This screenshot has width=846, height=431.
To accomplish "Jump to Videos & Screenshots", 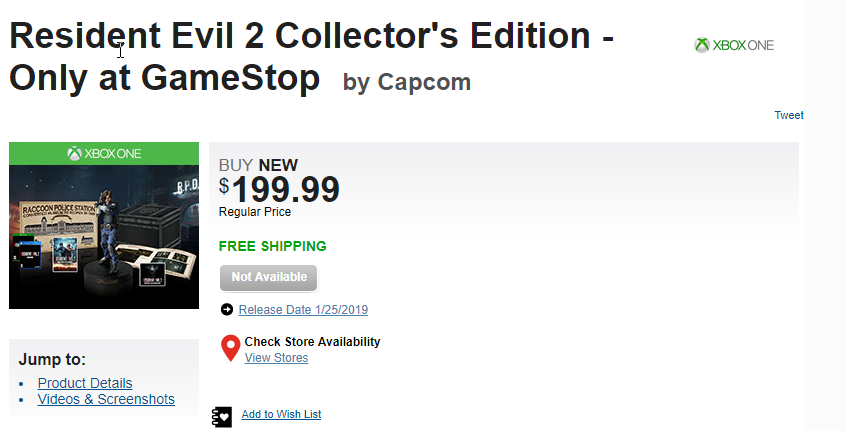I will (106, 399).
